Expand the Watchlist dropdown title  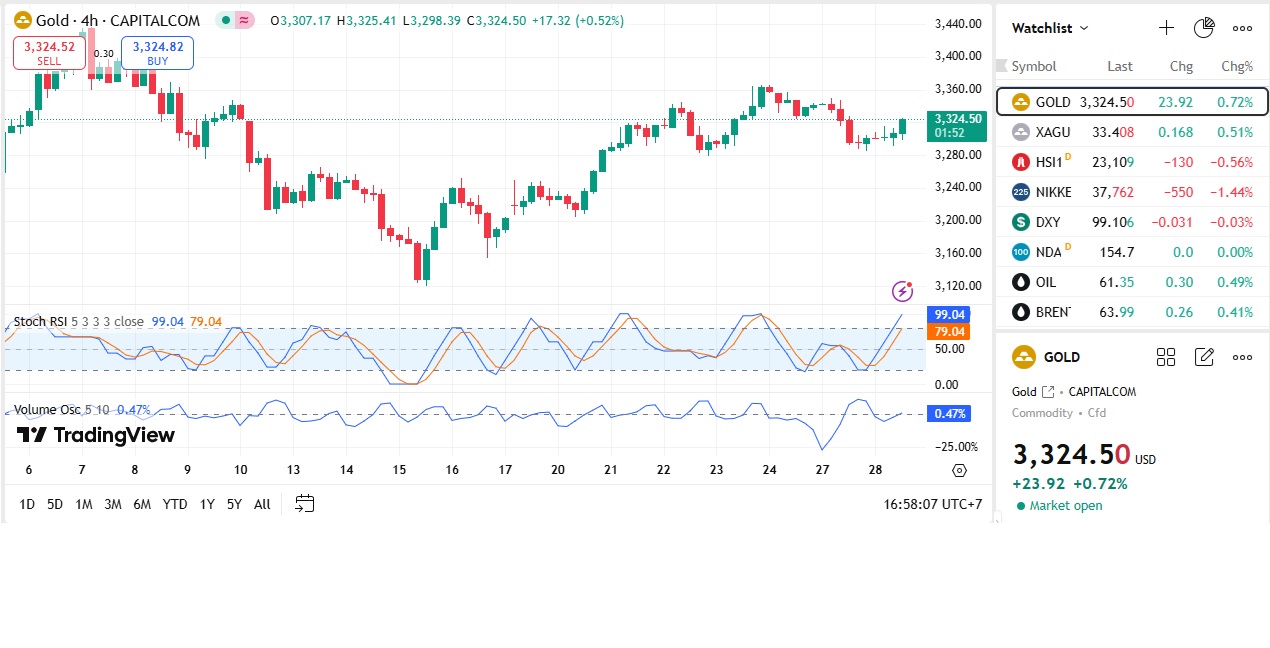pyautogui.click(x=1050, y=28)
